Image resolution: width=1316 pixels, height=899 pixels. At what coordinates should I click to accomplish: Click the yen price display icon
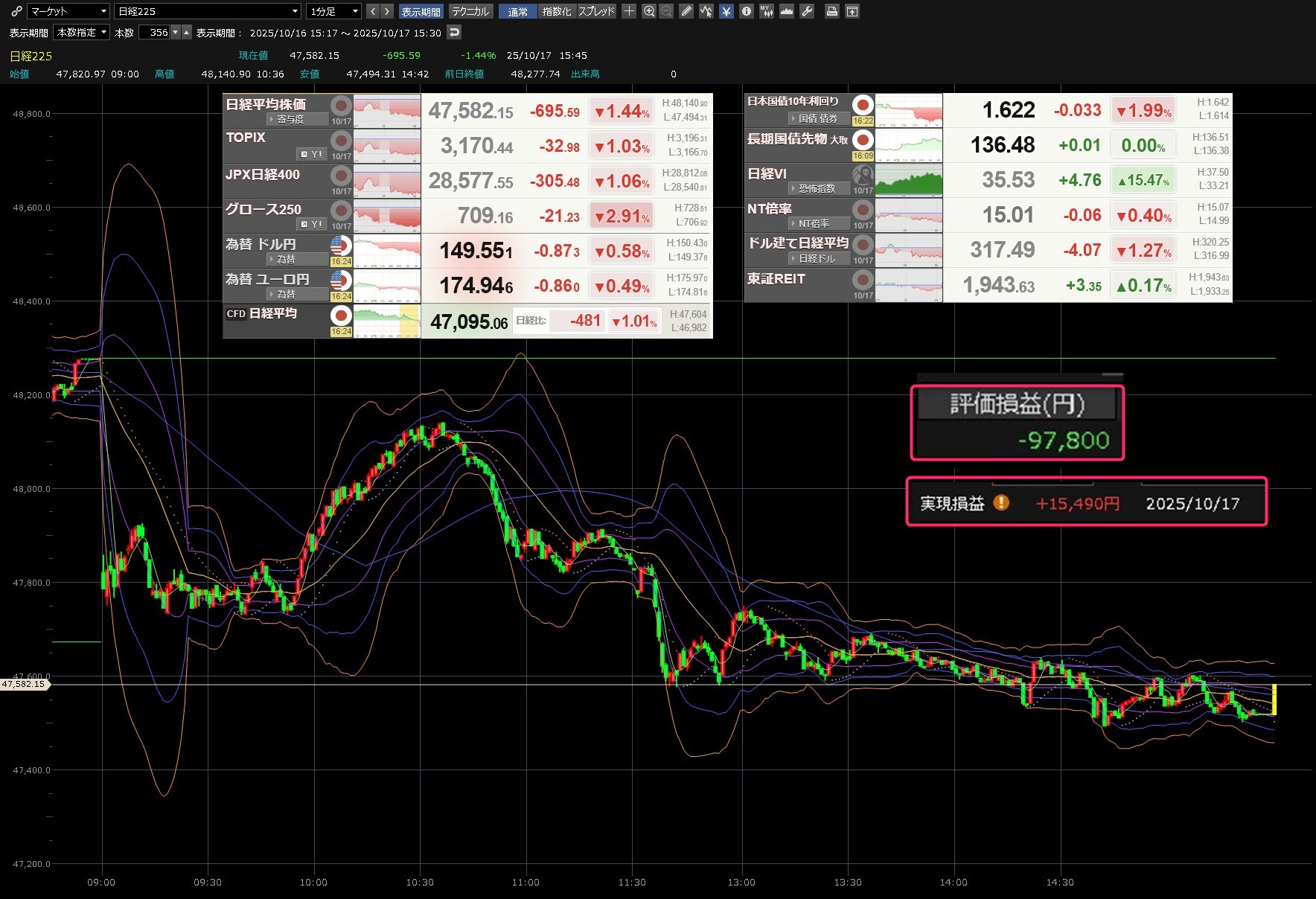(x=726, y=11)
